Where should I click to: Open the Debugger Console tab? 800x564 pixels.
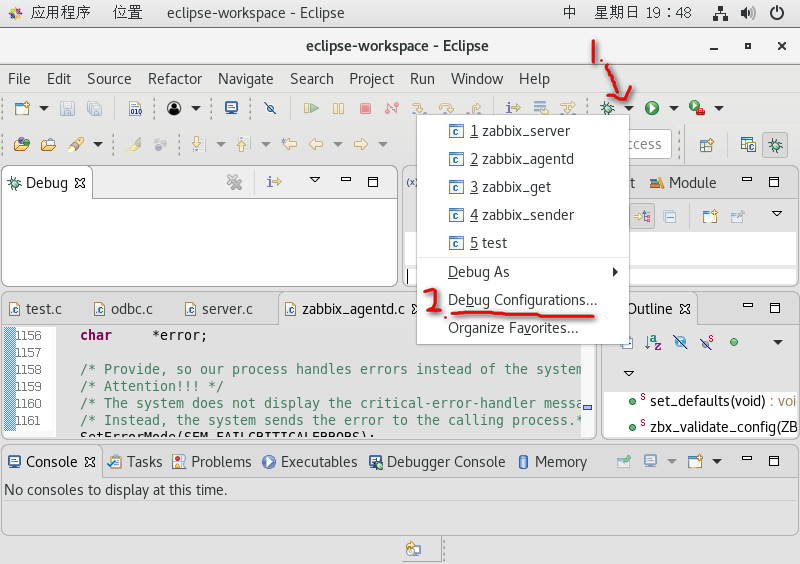437,462
